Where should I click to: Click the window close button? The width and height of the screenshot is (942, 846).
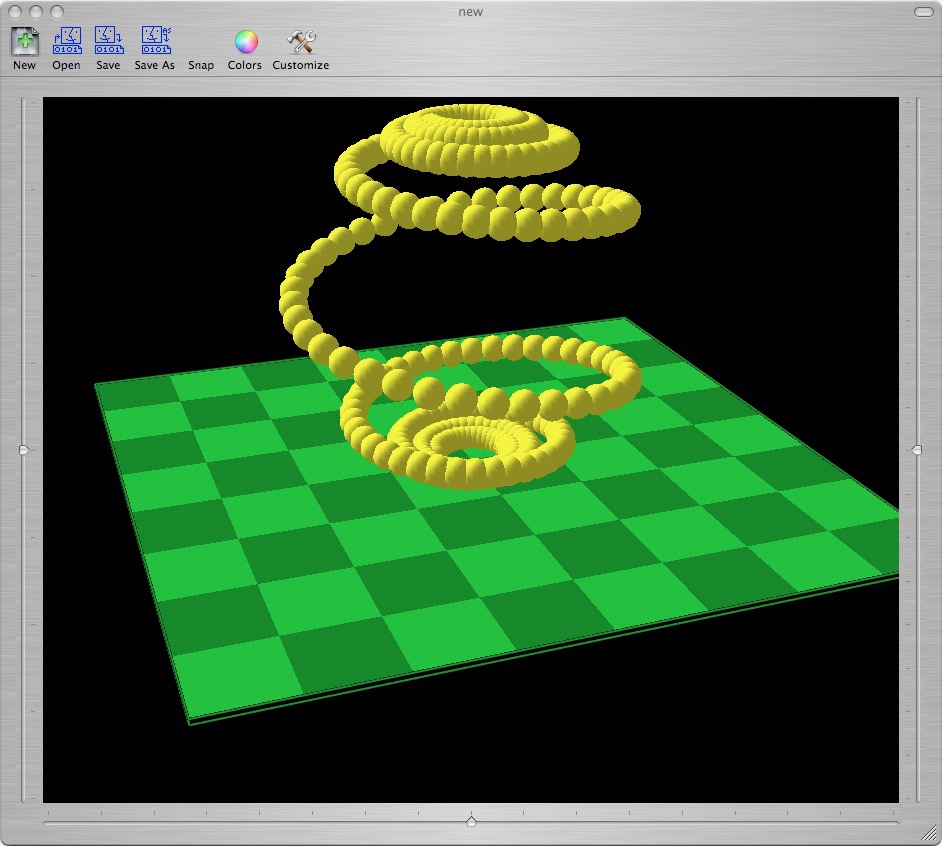(15, 12)
